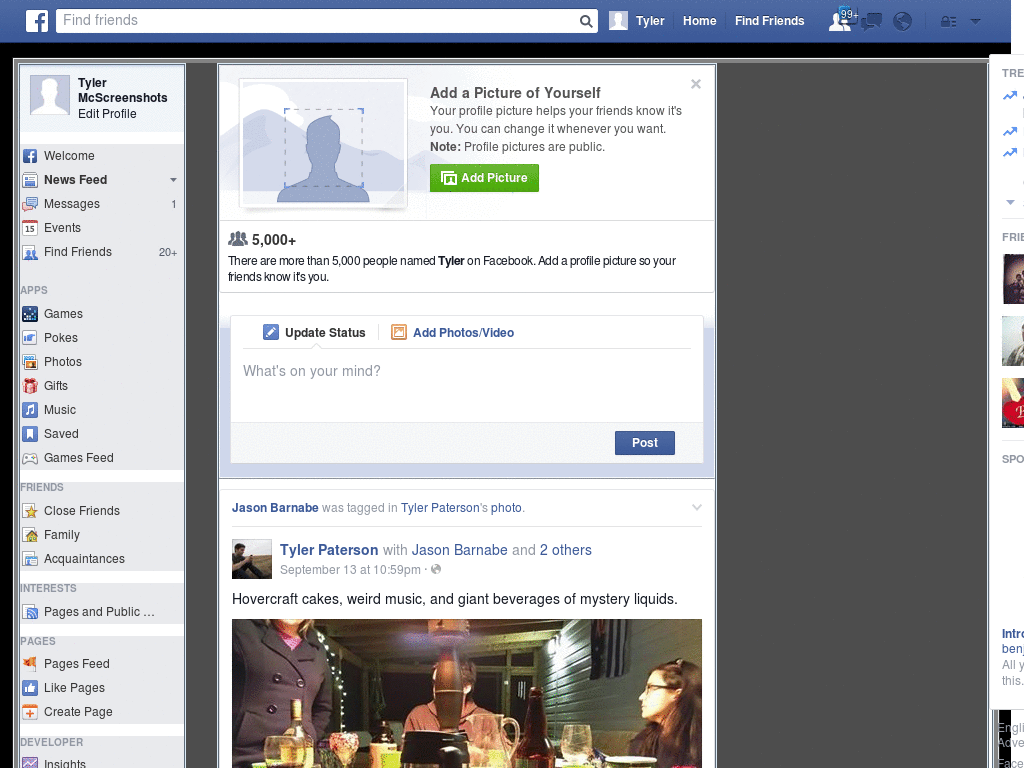Viewport: 1024px width, 768px height.
Task: Click the Pages and Public feed icon
Action: (30, 613)
